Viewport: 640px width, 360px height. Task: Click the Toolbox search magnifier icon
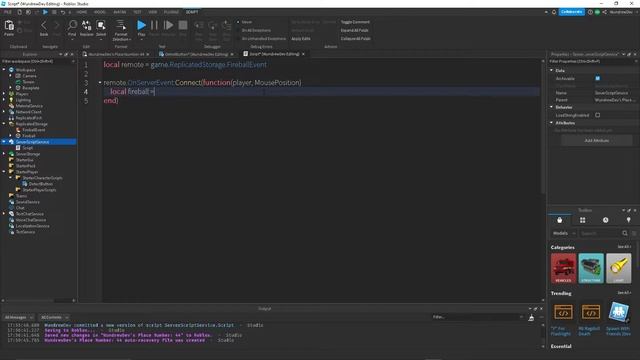[x=625, y=233]
